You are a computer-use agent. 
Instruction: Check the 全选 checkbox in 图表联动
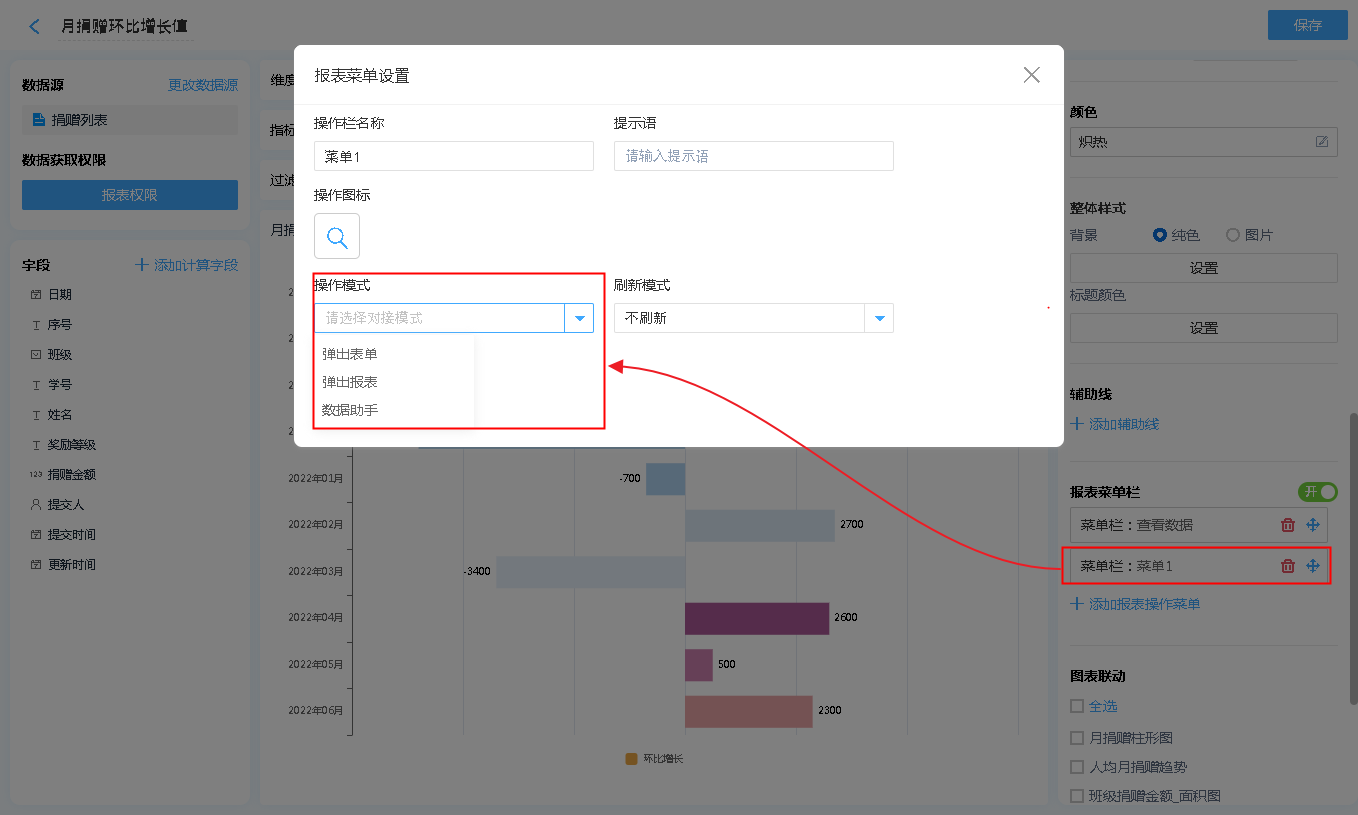(1077, 706)
